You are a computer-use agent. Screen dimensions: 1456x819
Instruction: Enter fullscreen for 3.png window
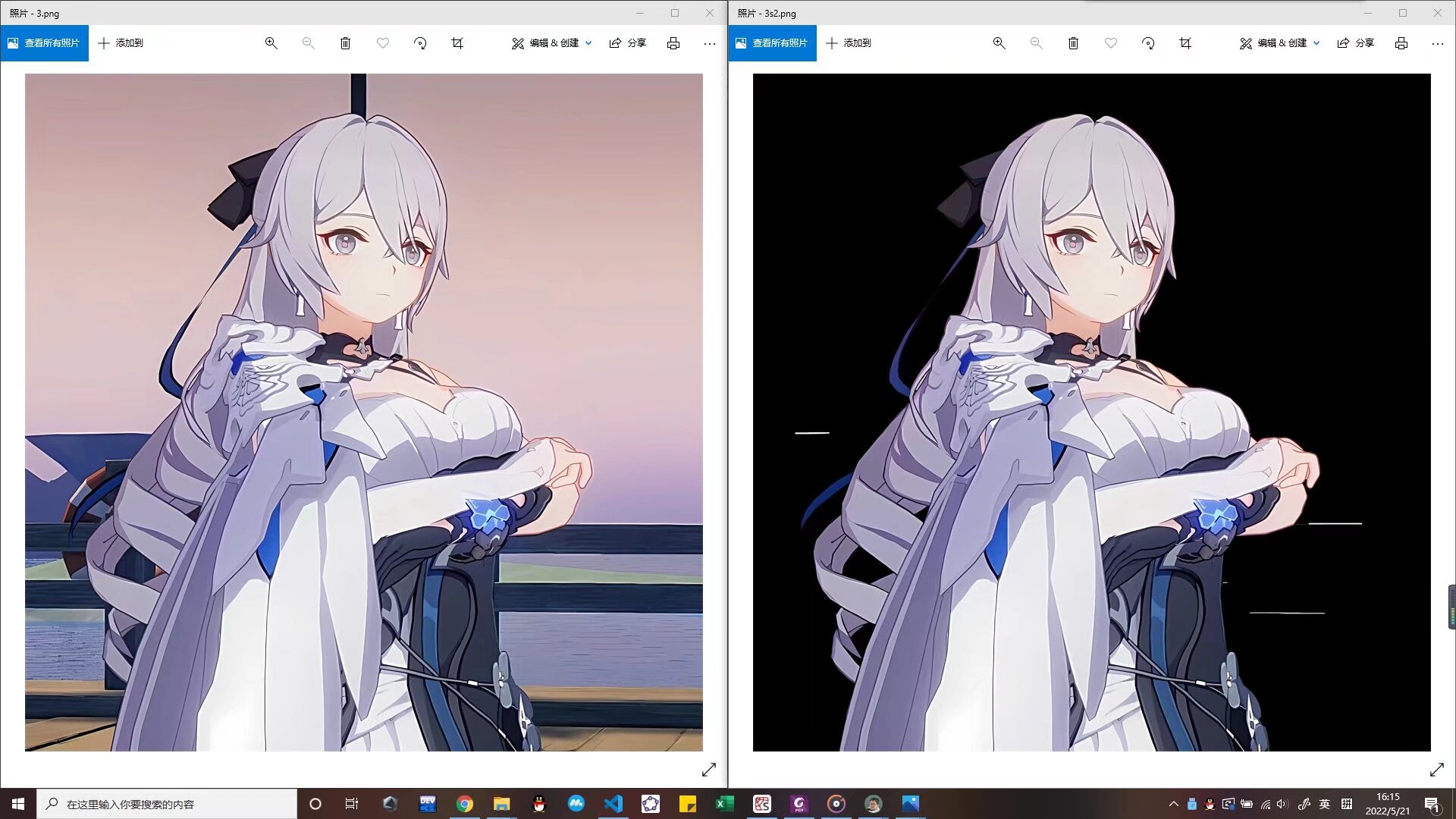coord(709,770)
